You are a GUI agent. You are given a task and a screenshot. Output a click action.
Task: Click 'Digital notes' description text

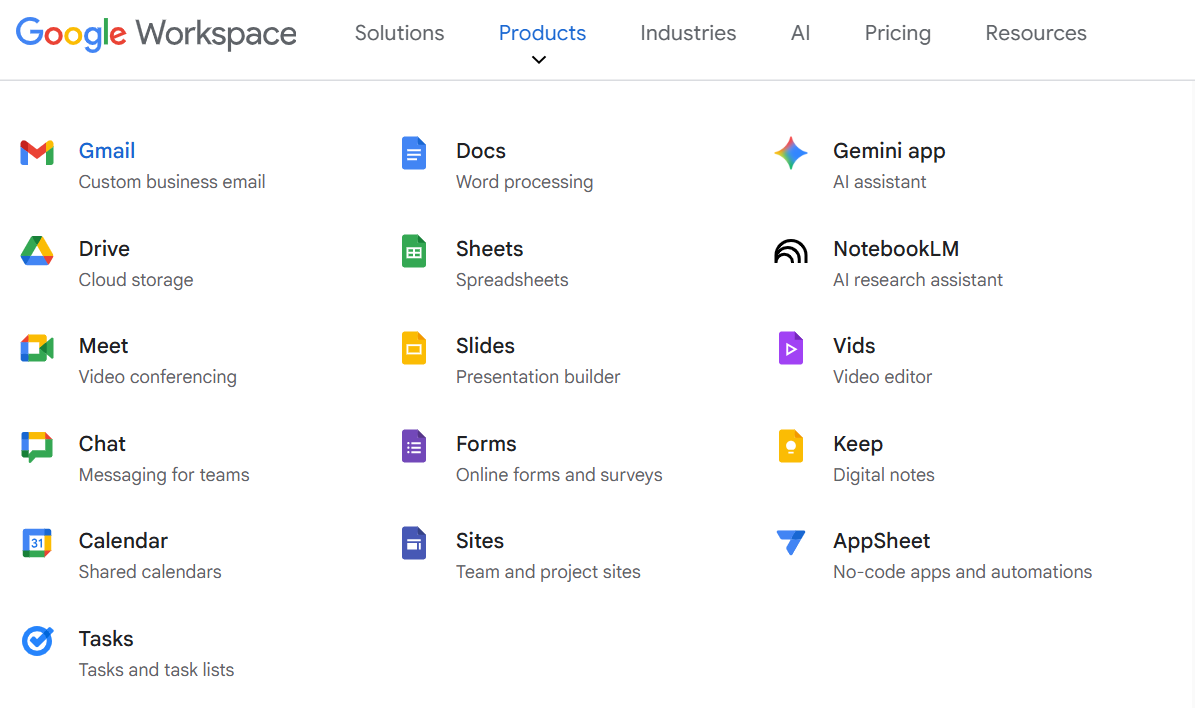(x=884, y=475)
